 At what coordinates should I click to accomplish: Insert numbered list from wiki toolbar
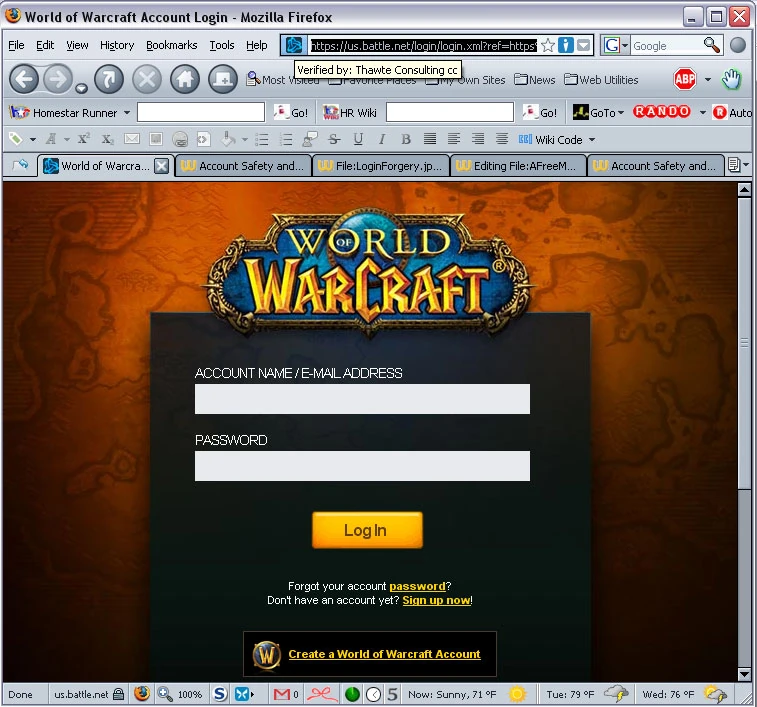[286, 140]
